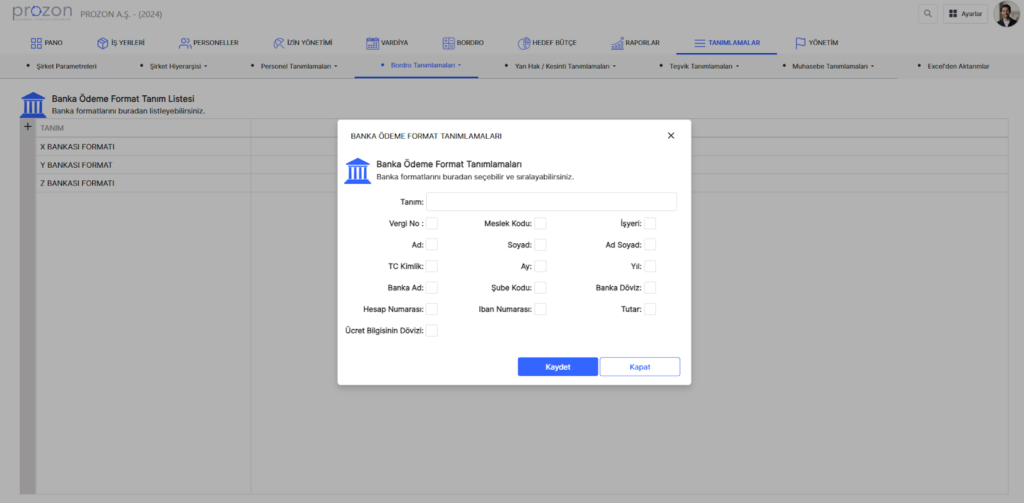This screenshot has width=1024, height=503.
Task: Tick the Iban Numarası checkbox
Action: click(540, 309)
